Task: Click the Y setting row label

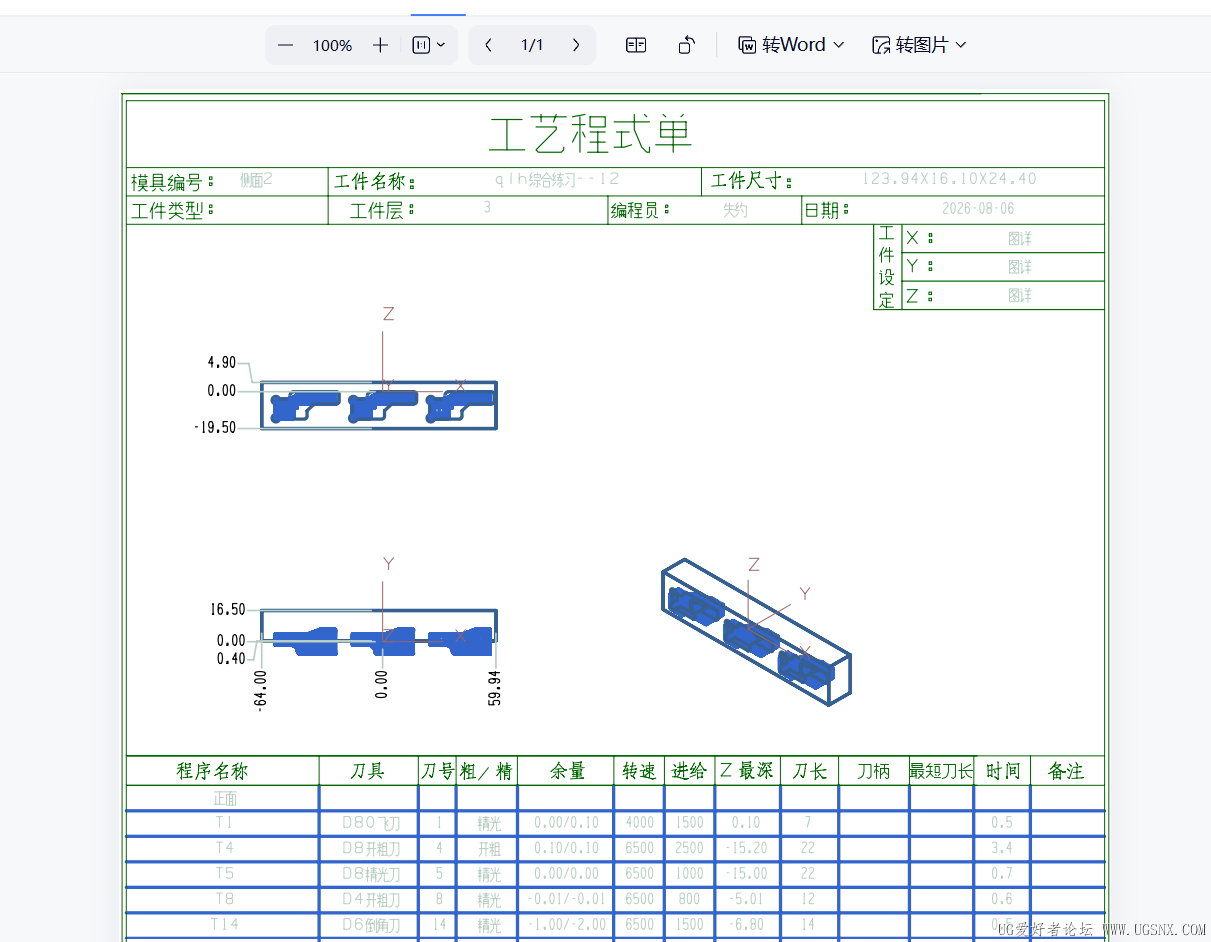Action: [920, 266]
